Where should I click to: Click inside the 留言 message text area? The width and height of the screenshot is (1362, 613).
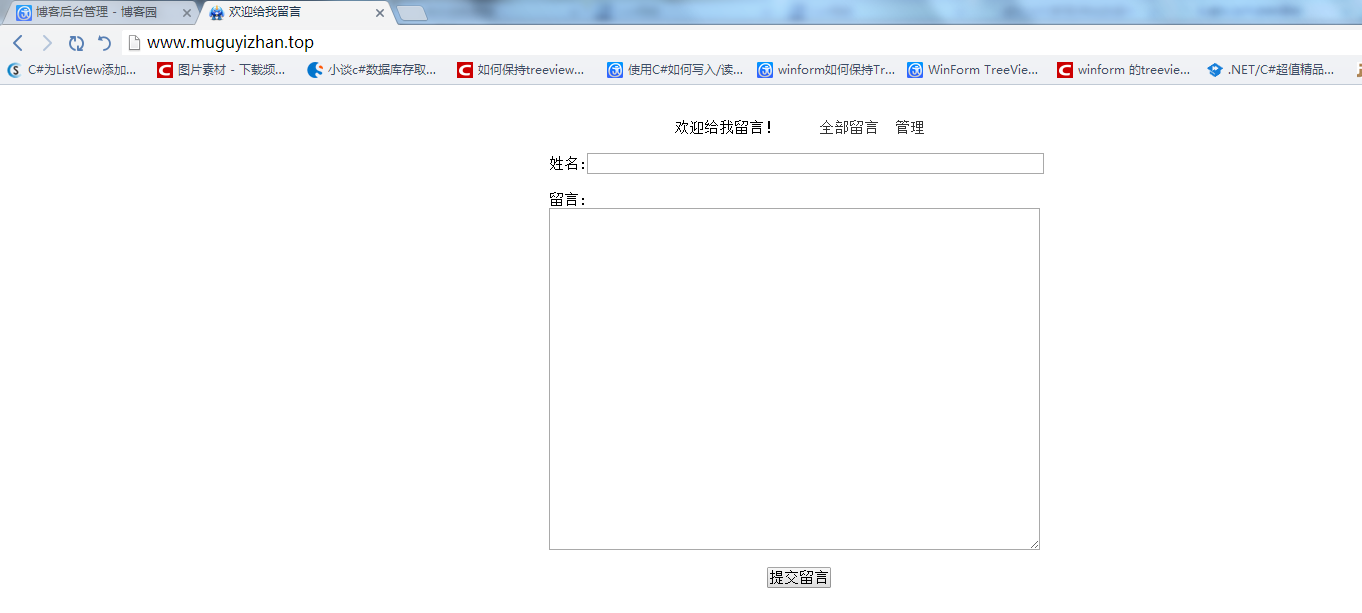point(794,379)
